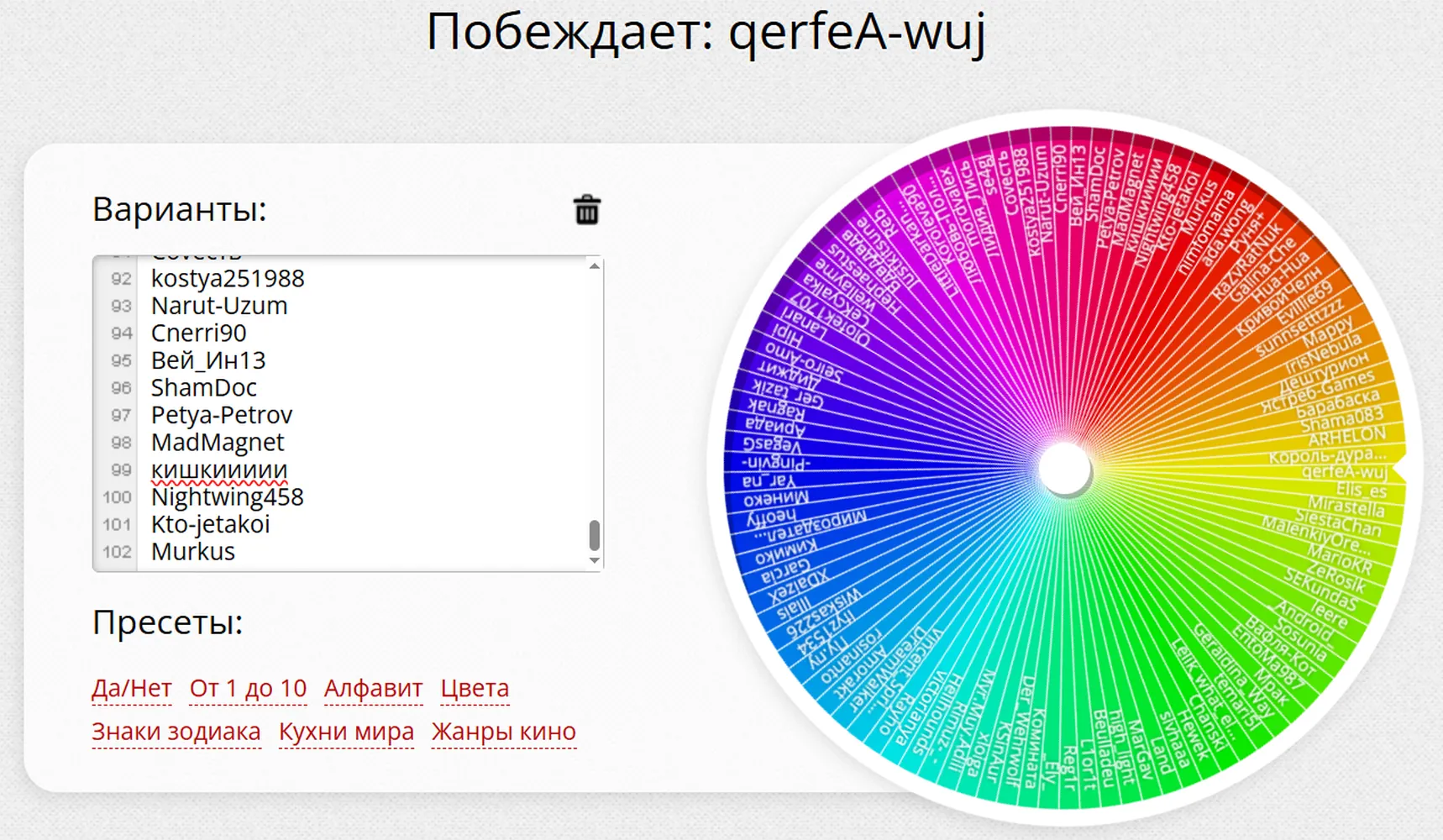Select the ShamDoc line

(204, 387)
